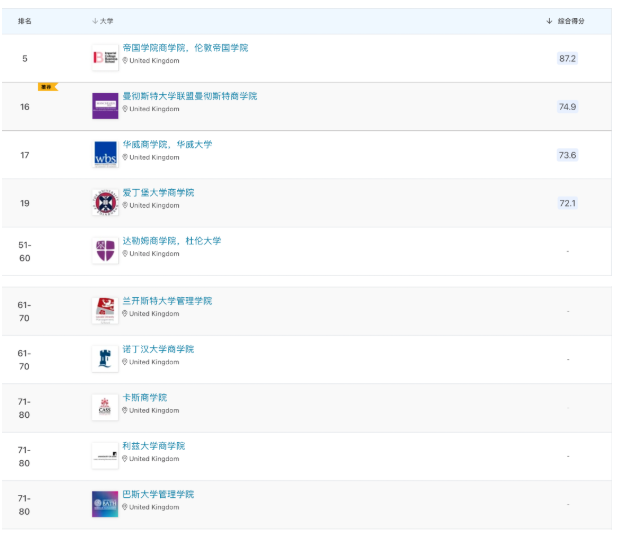The height and width of the screenshot is (536, 619).
Task: Open 兰开斯特大学管理学院 link
Action: 167,301
